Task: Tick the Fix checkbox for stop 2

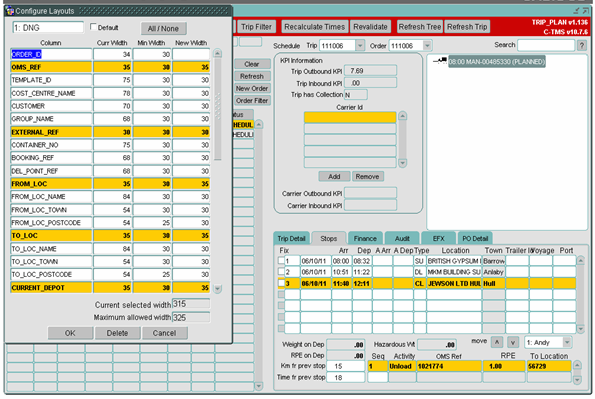Action: (281, 272)
